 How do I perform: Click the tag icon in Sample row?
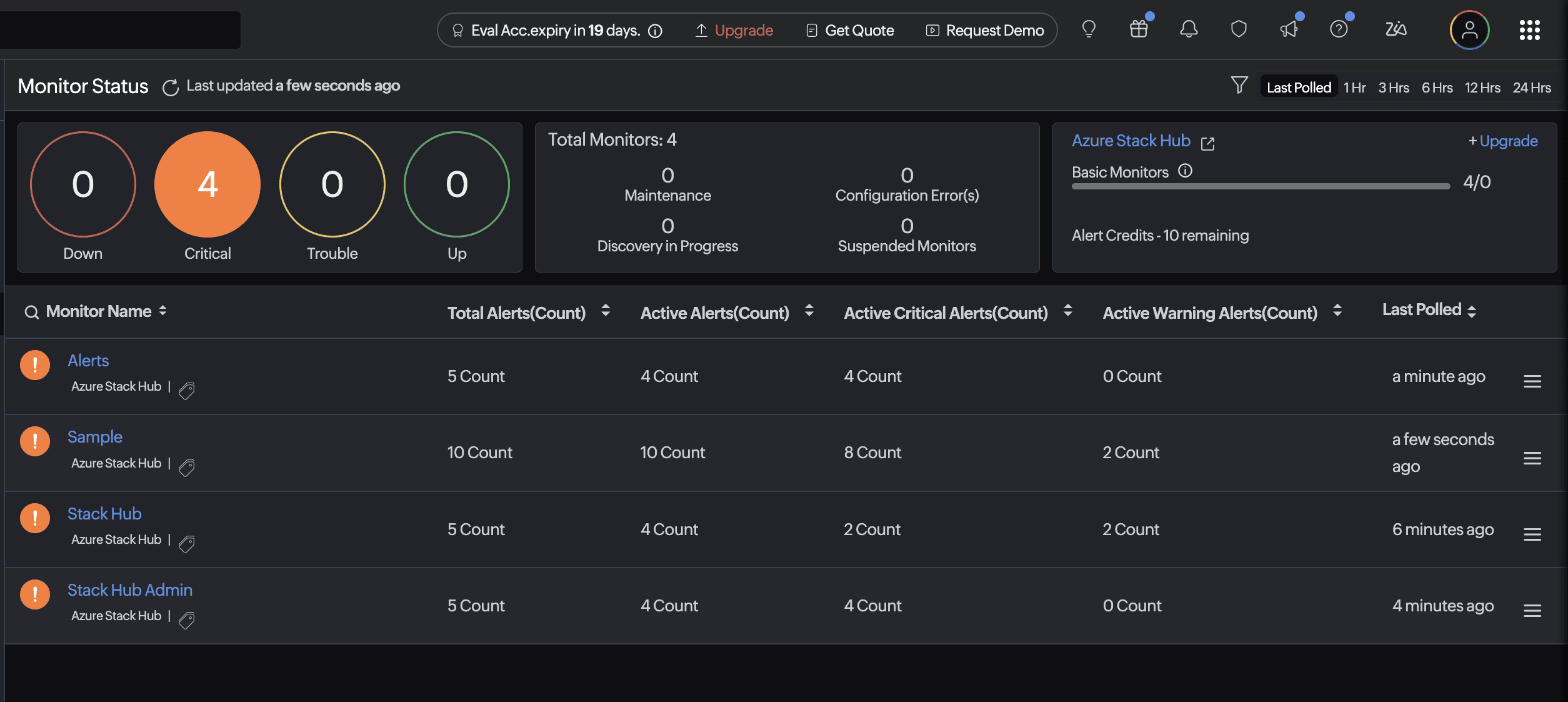pyautogui.click(x=186, y=468)
